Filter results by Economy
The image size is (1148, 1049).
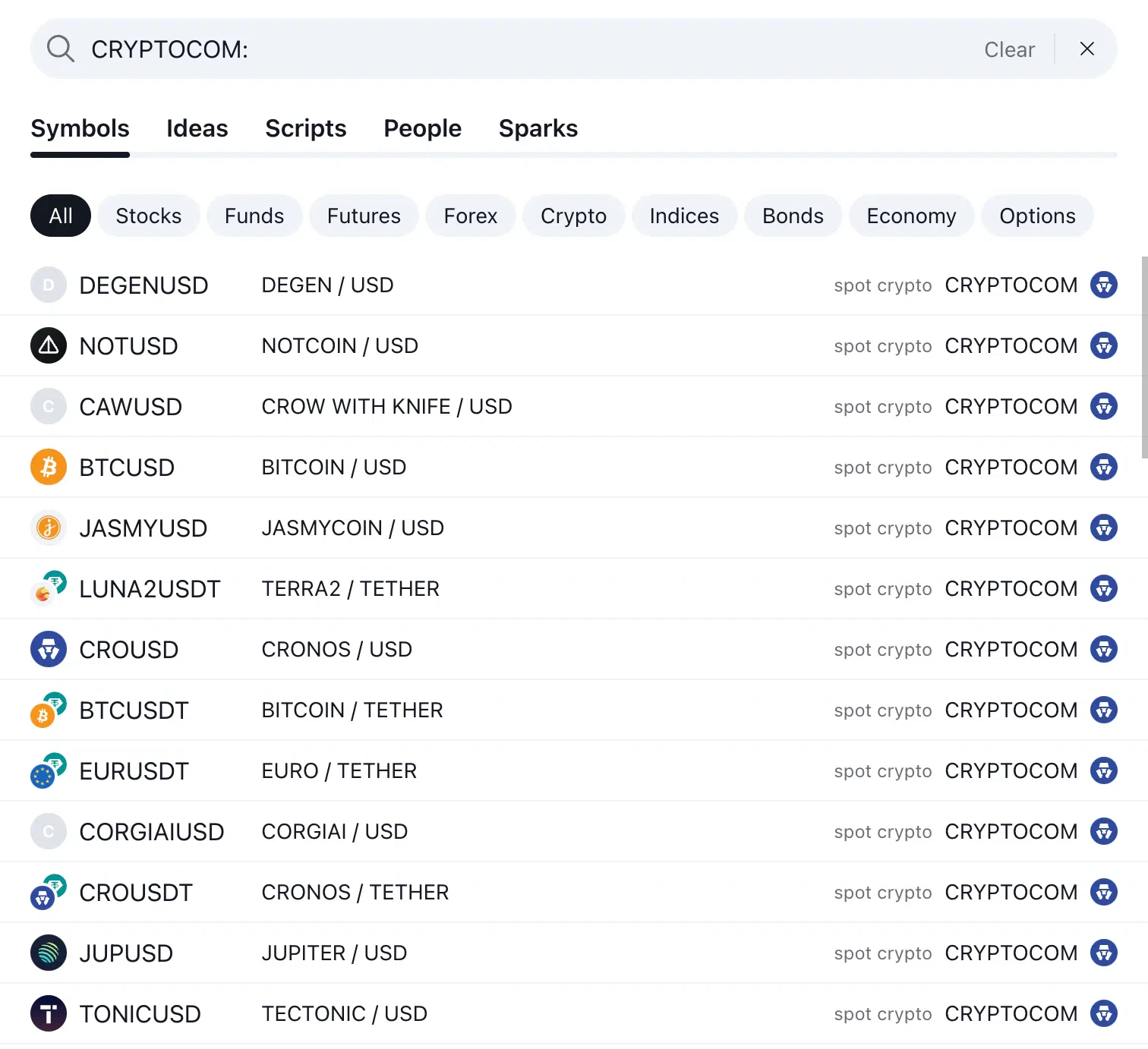911,216
